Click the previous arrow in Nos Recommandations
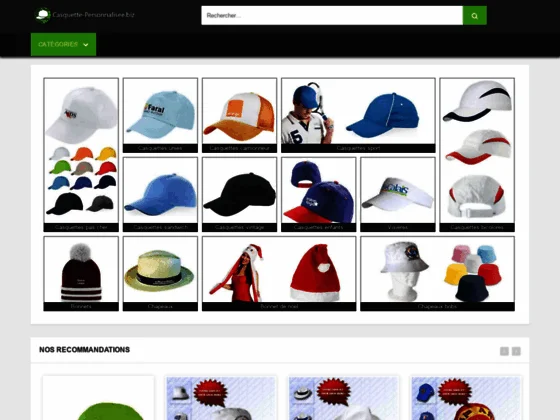The image size is (560, 420). point(504,351)
